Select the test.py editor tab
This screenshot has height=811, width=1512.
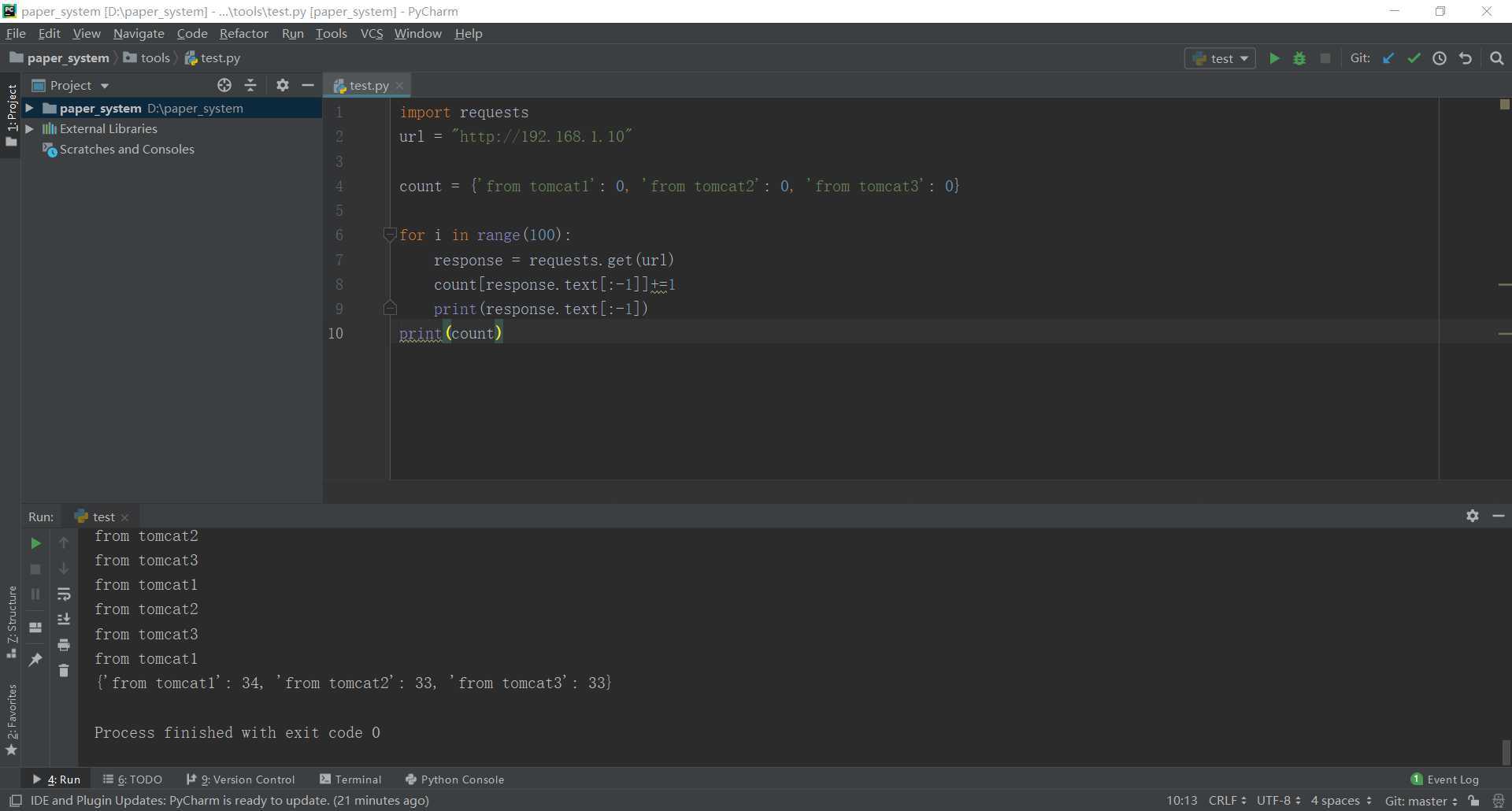click(369, 85)
